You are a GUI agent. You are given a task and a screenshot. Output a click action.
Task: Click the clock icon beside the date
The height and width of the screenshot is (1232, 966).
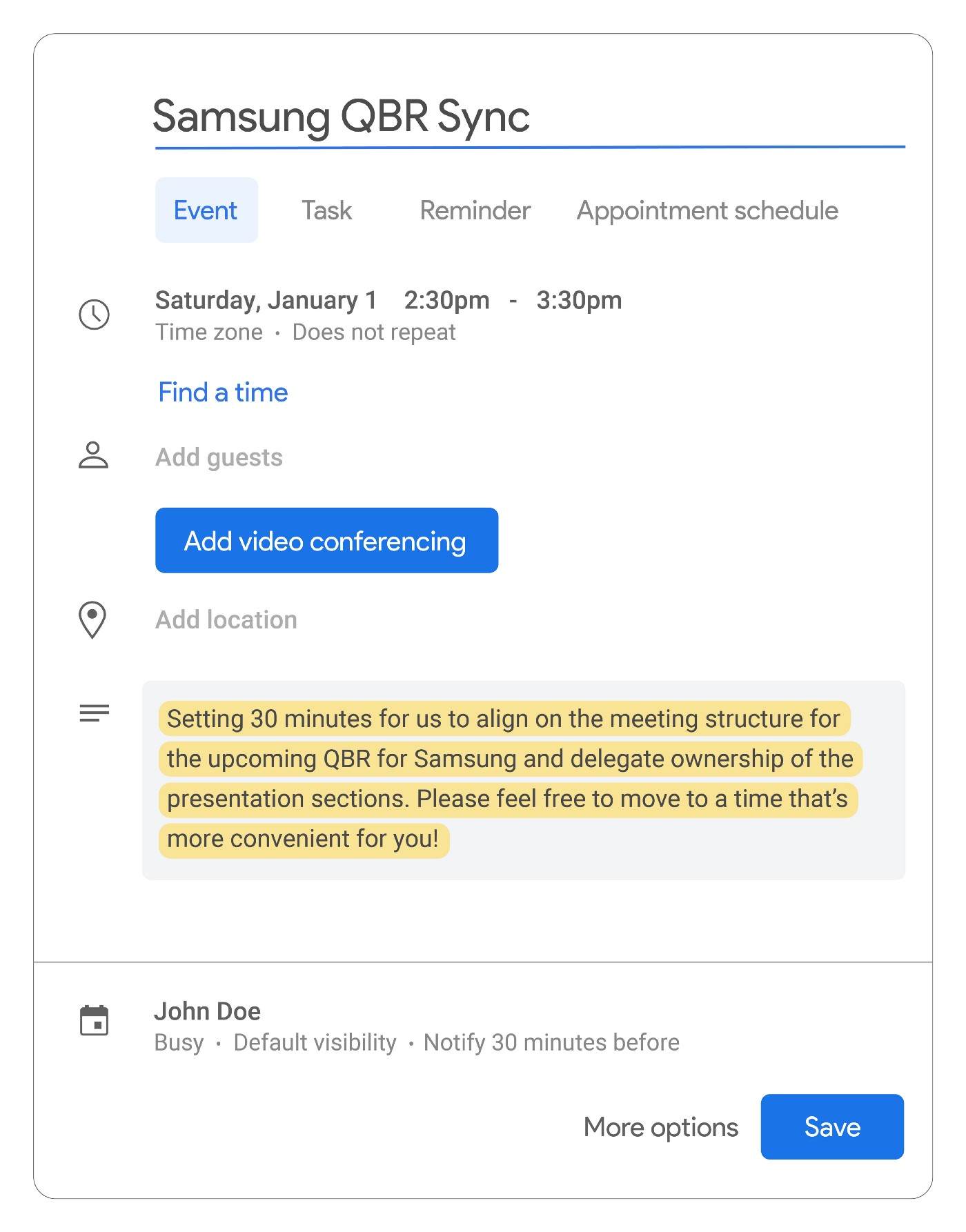[94, 315]
